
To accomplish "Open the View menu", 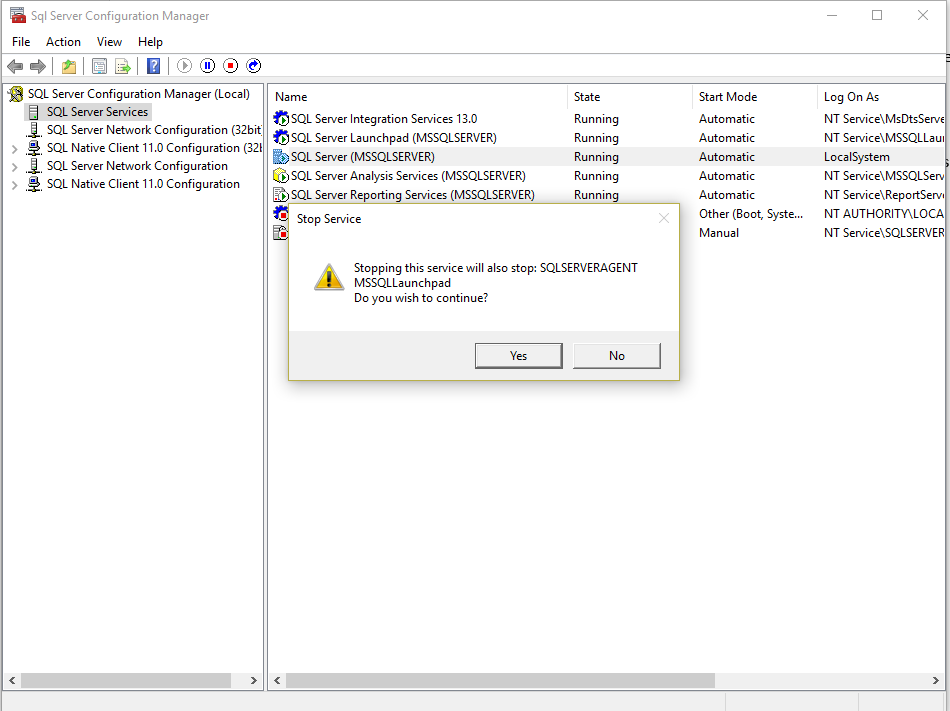I will pyautogui.click(x=109, y=42).
